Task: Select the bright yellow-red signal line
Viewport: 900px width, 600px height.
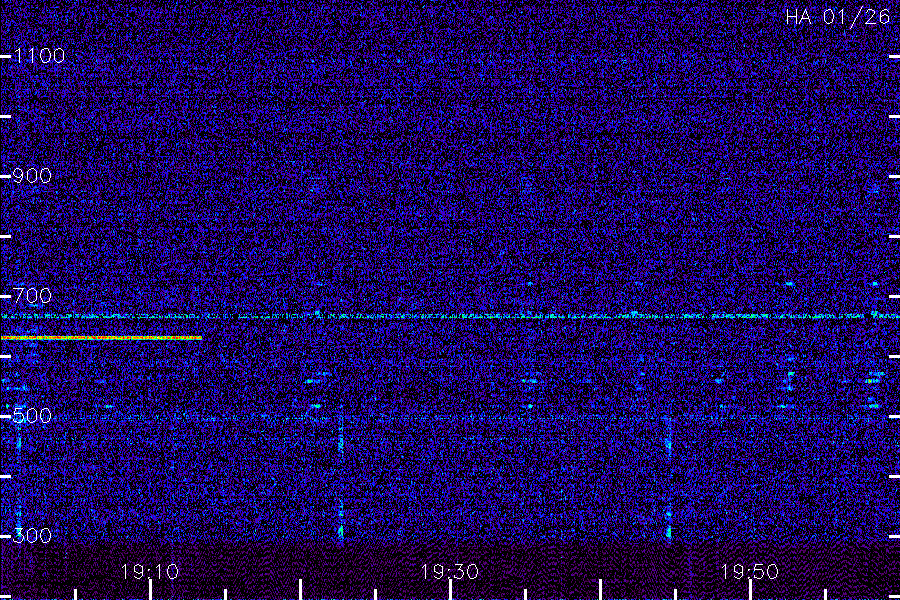Action: 102,338
